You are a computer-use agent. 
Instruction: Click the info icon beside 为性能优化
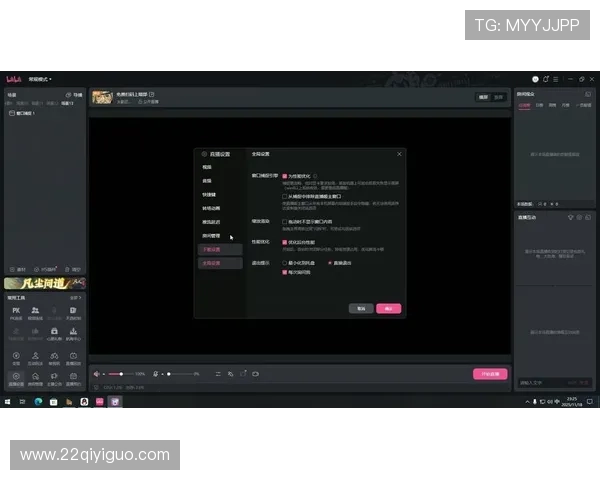[x=315, y=175]
